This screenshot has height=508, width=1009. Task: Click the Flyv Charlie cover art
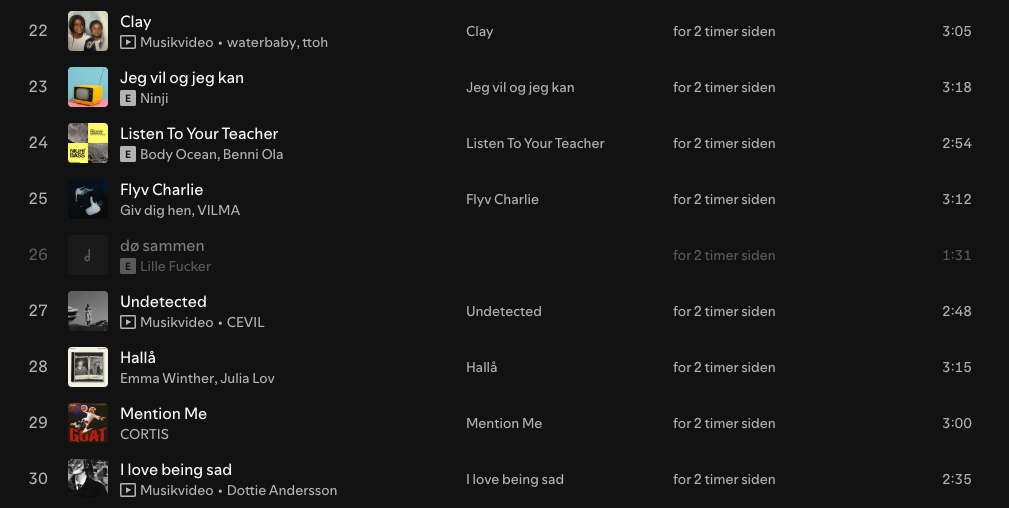(x=88, y=199)
